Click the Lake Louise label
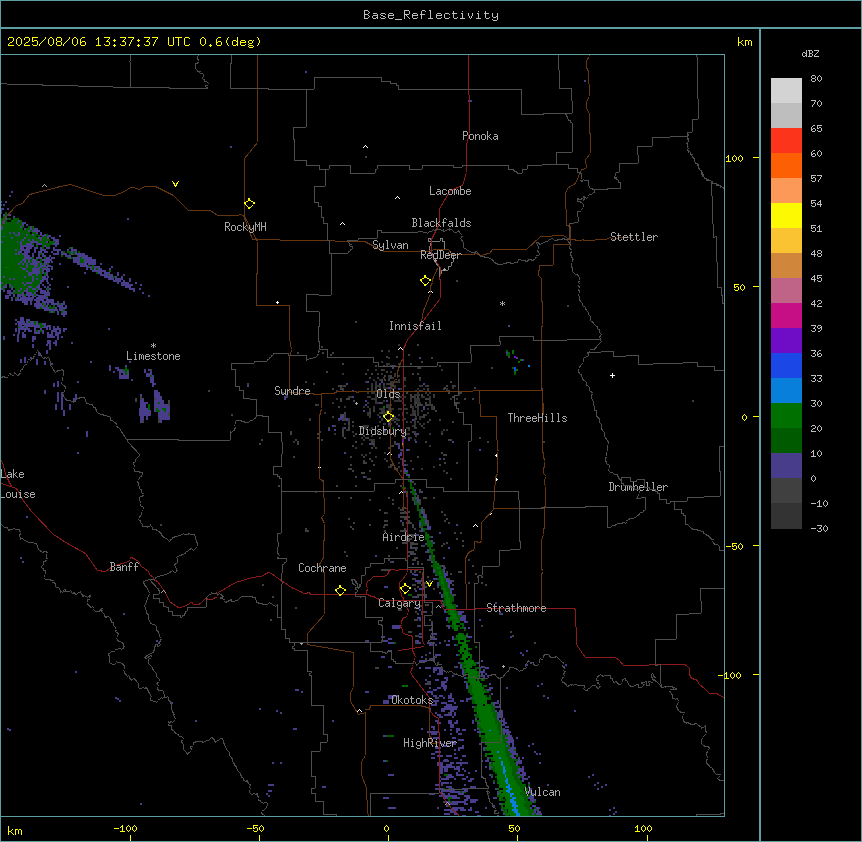Screen dimensions: 862x842 pos(16,484)
